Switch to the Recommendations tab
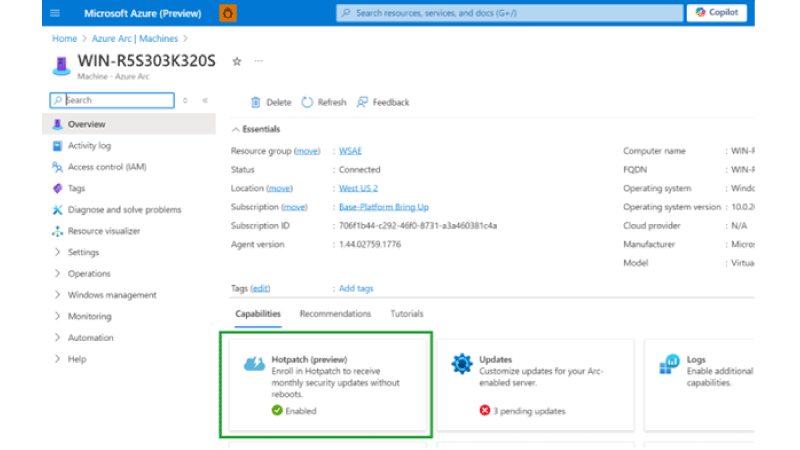The height and width of the screenshot is (450, 800). coord(335,314)
